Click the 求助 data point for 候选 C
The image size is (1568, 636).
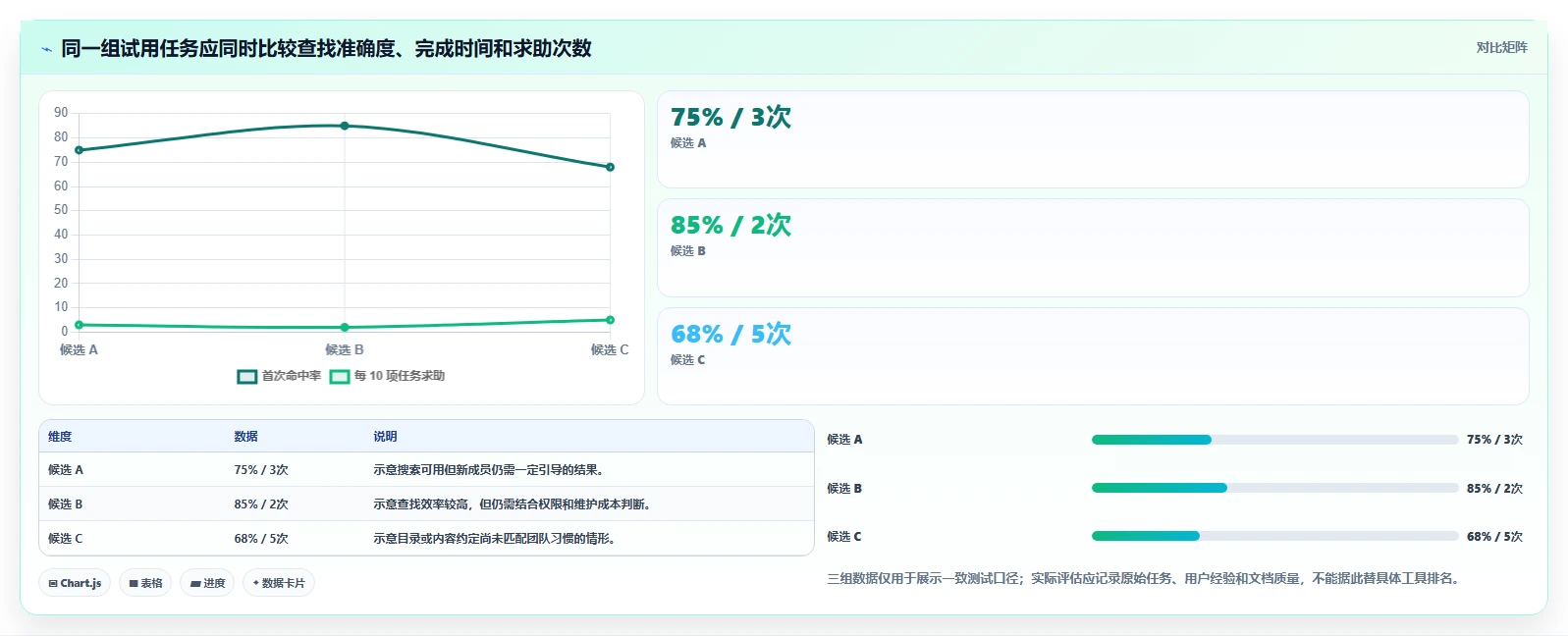click(x=610, y=320)
